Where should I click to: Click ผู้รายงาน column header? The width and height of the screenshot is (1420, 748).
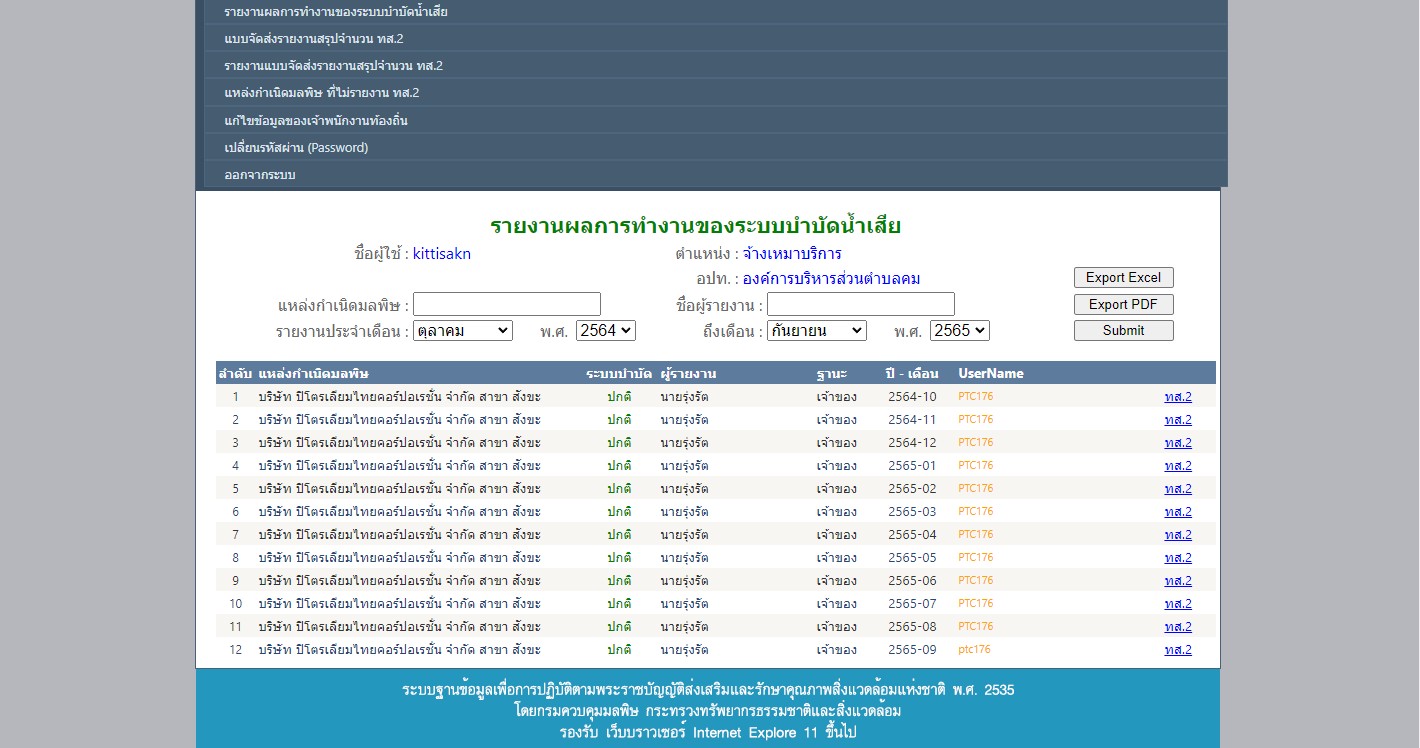click(x=688, y=373)
